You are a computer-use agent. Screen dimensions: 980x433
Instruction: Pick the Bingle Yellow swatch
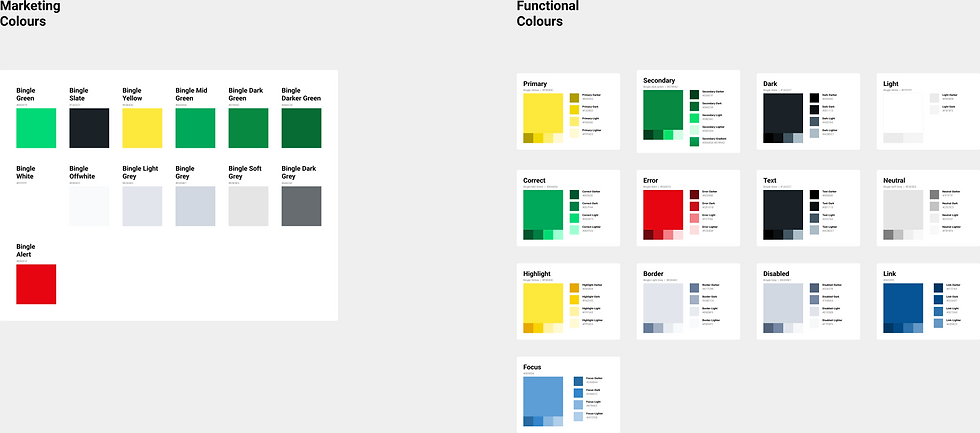(142, 128)
